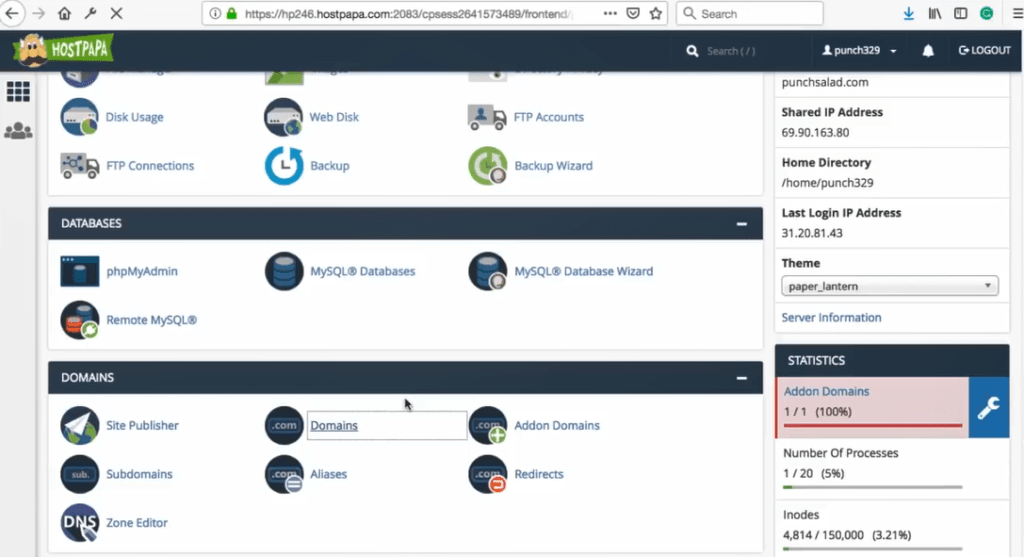
Task: Go back in browser history
Action: pyautogui.click(x=12, y=13)
